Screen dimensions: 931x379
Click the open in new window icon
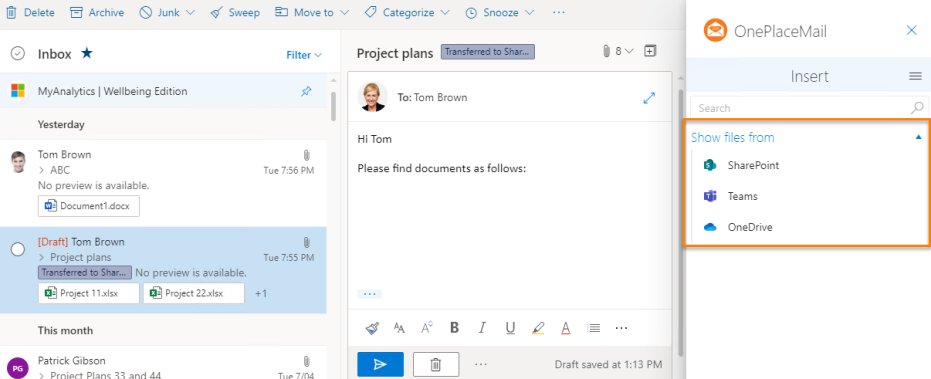pyautogui.click(x=650, y=52)
